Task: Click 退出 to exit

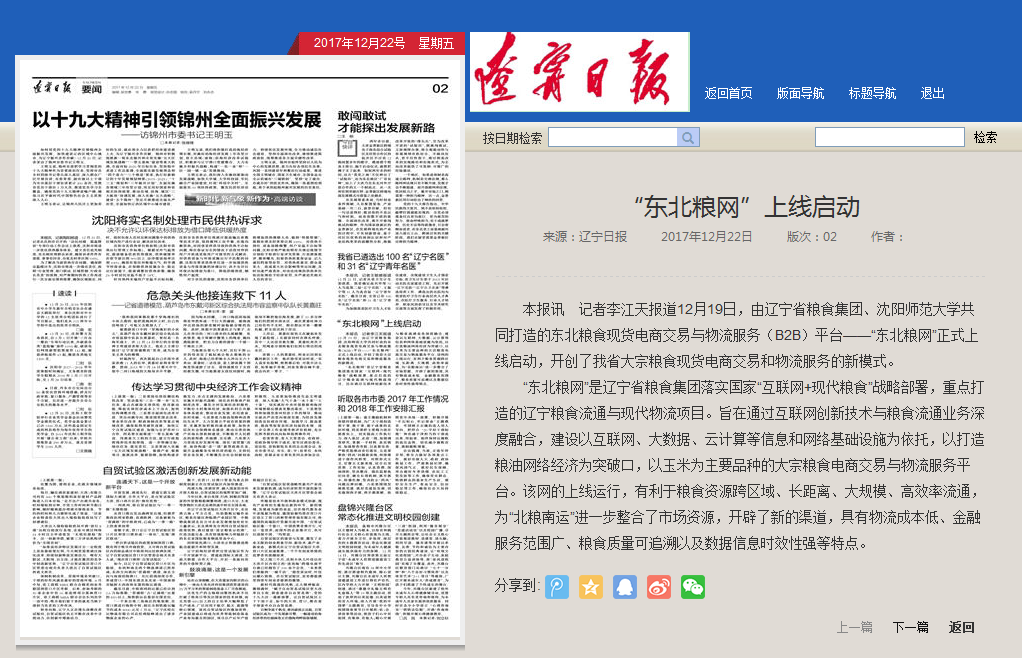Action: tap(932, 93)
